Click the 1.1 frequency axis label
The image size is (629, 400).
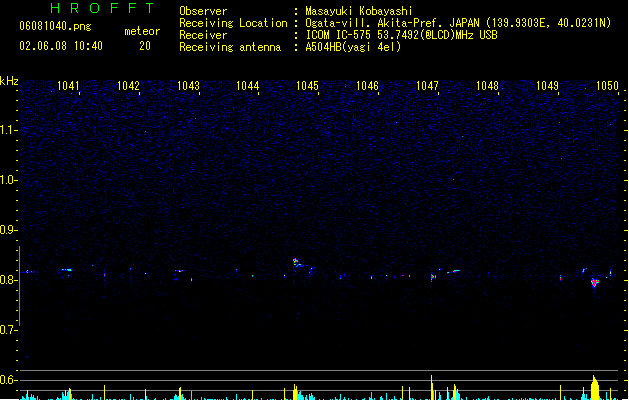[7, 130]
